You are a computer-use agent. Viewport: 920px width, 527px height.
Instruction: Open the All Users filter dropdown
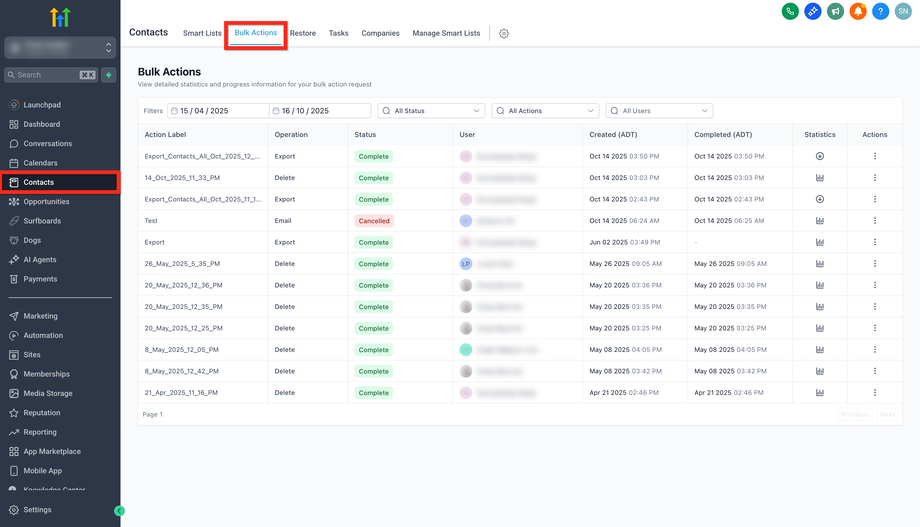659,111
